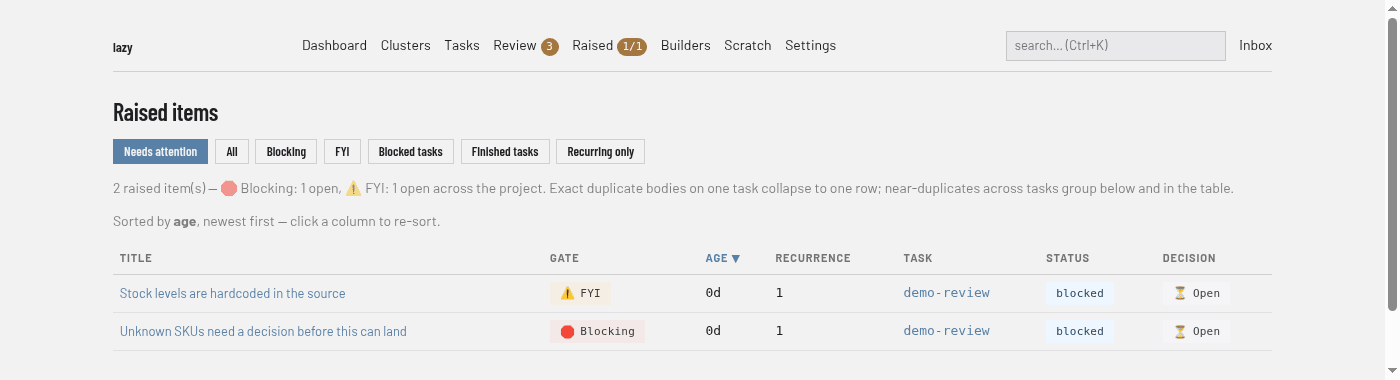Sort by the Task column header
Image resolution: width=1400 pixels, height=380 pixels.
[917, 258]
